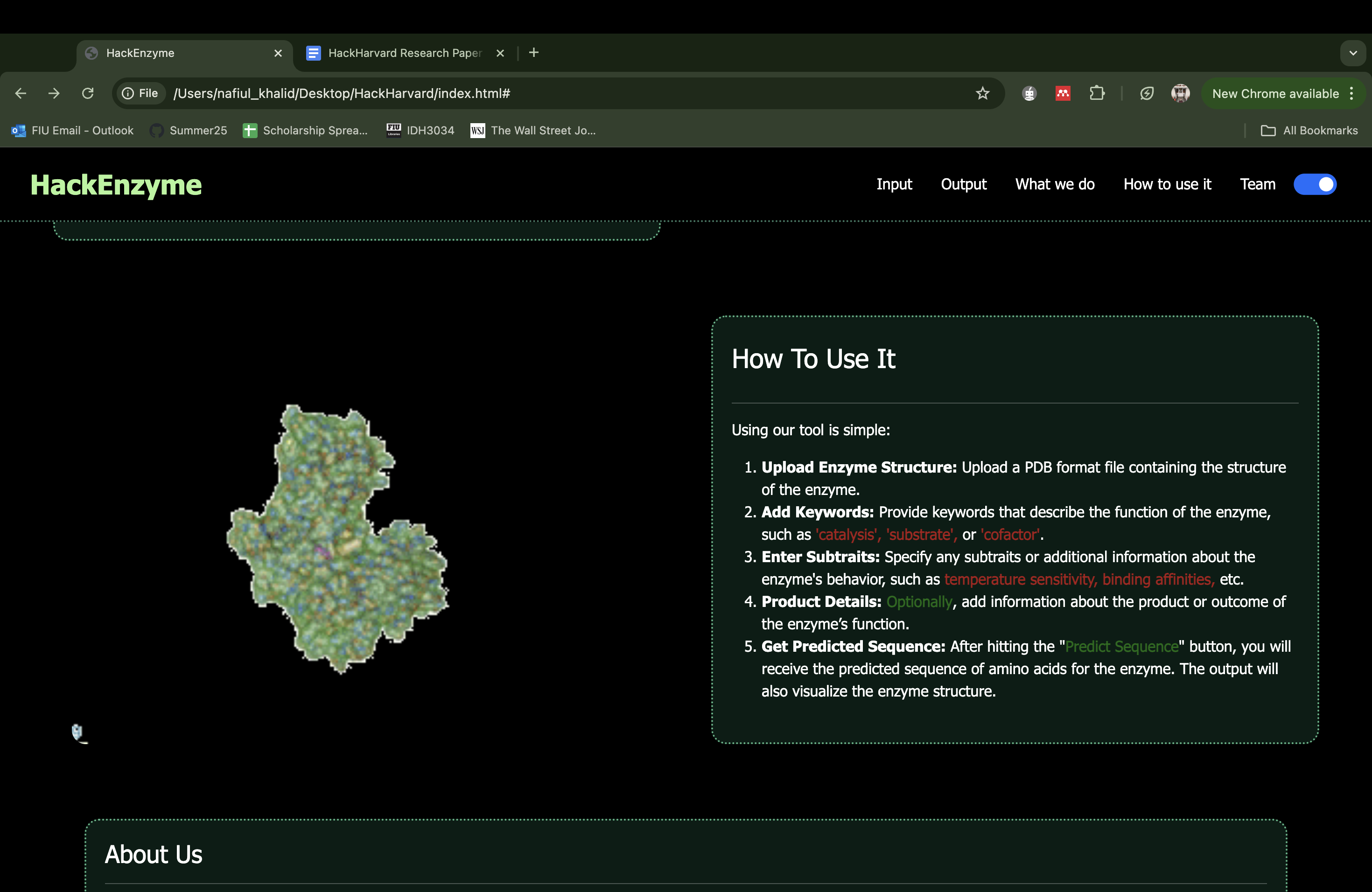Click the red extension icon in toolbar
The width and height of the screenshot is (1372, 892).
tap(1063, 93)
